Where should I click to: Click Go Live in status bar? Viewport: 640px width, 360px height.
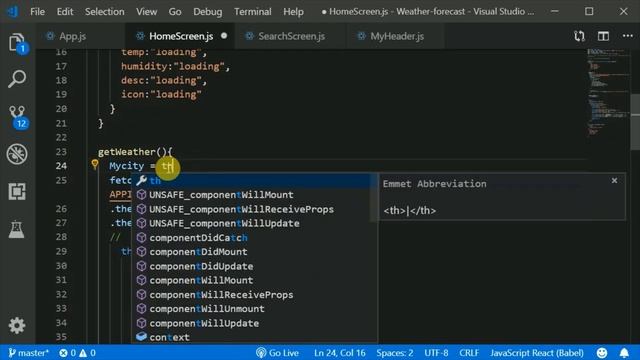coord(278,353)
